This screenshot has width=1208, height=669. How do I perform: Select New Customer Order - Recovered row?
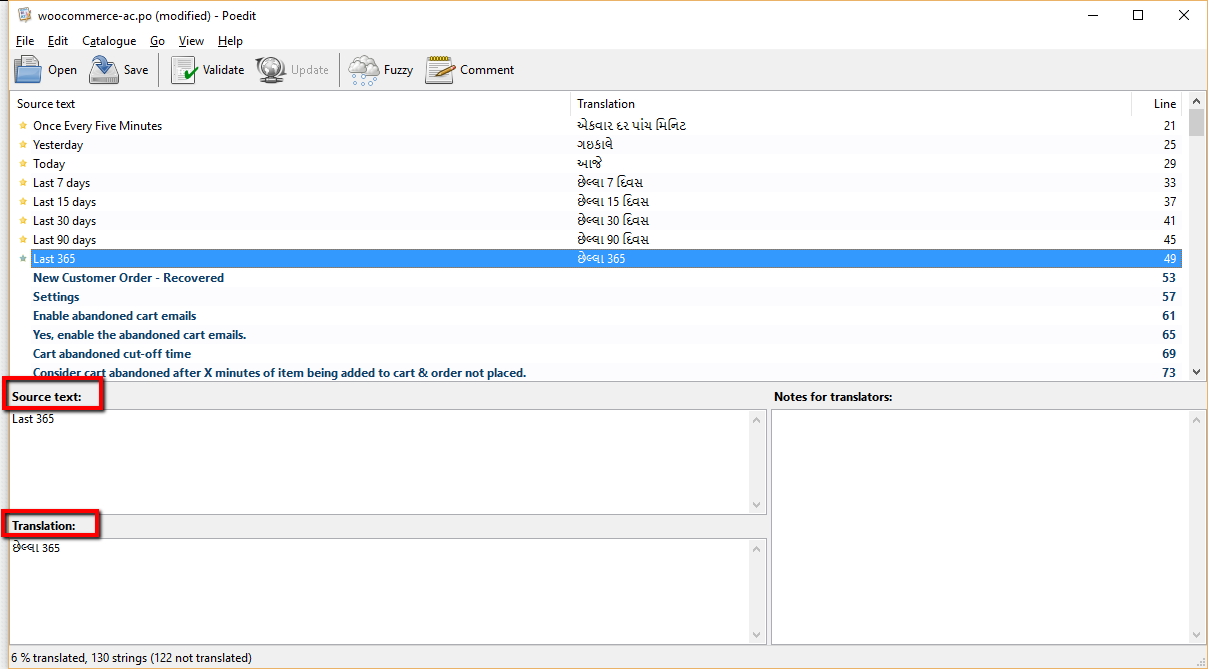596,278
